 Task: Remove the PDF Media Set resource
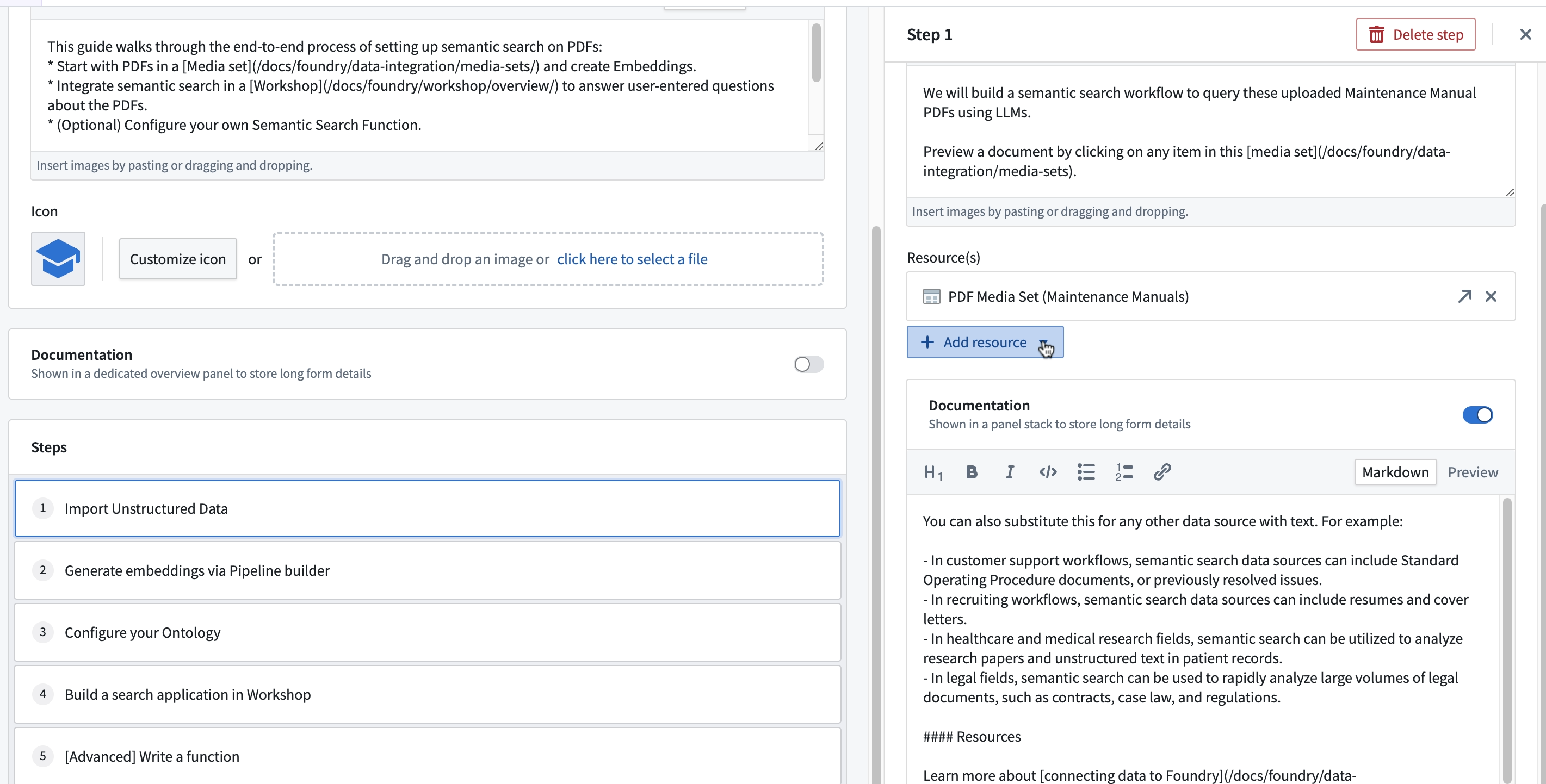(1491, 296)
